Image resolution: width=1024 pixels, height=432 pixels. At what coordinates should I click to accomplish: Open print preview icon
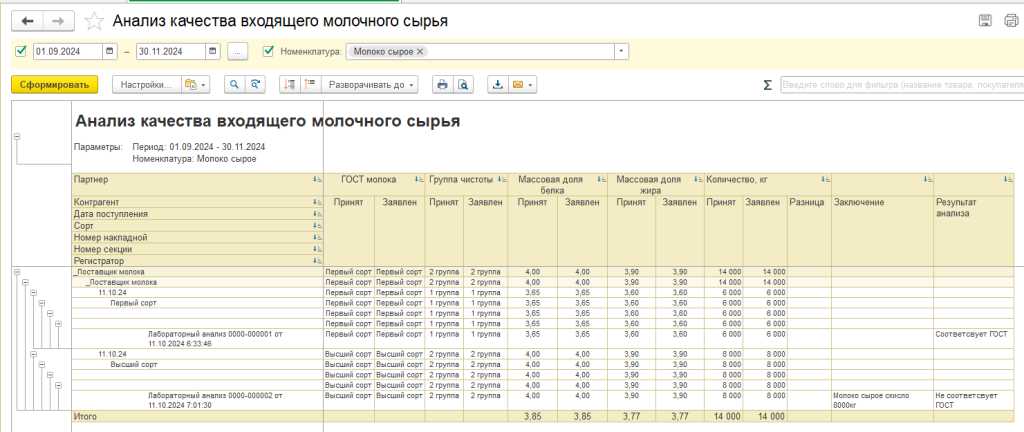463,85
